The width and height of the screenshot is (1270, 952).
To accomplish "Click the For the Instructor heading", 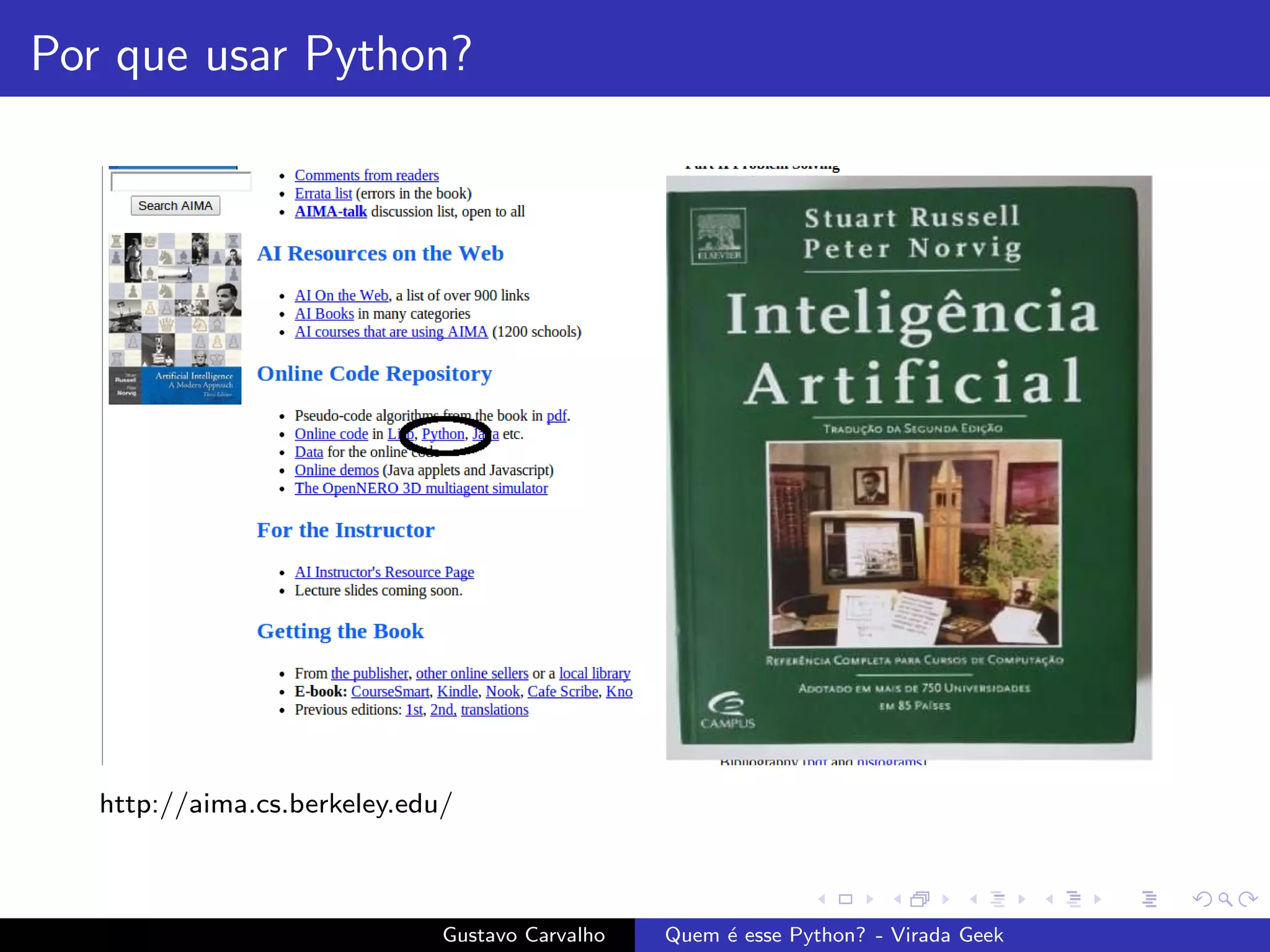I will coord(346,530).
